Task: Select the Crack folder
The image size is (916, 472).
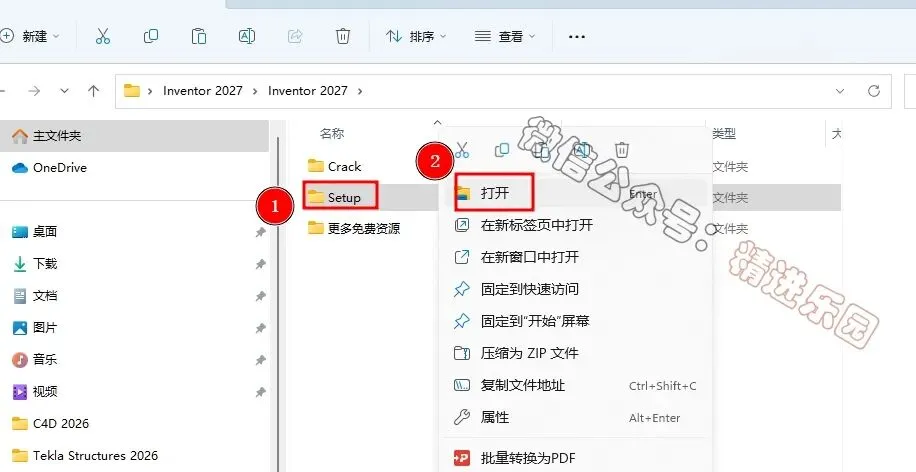Action: tap(335, 166)
